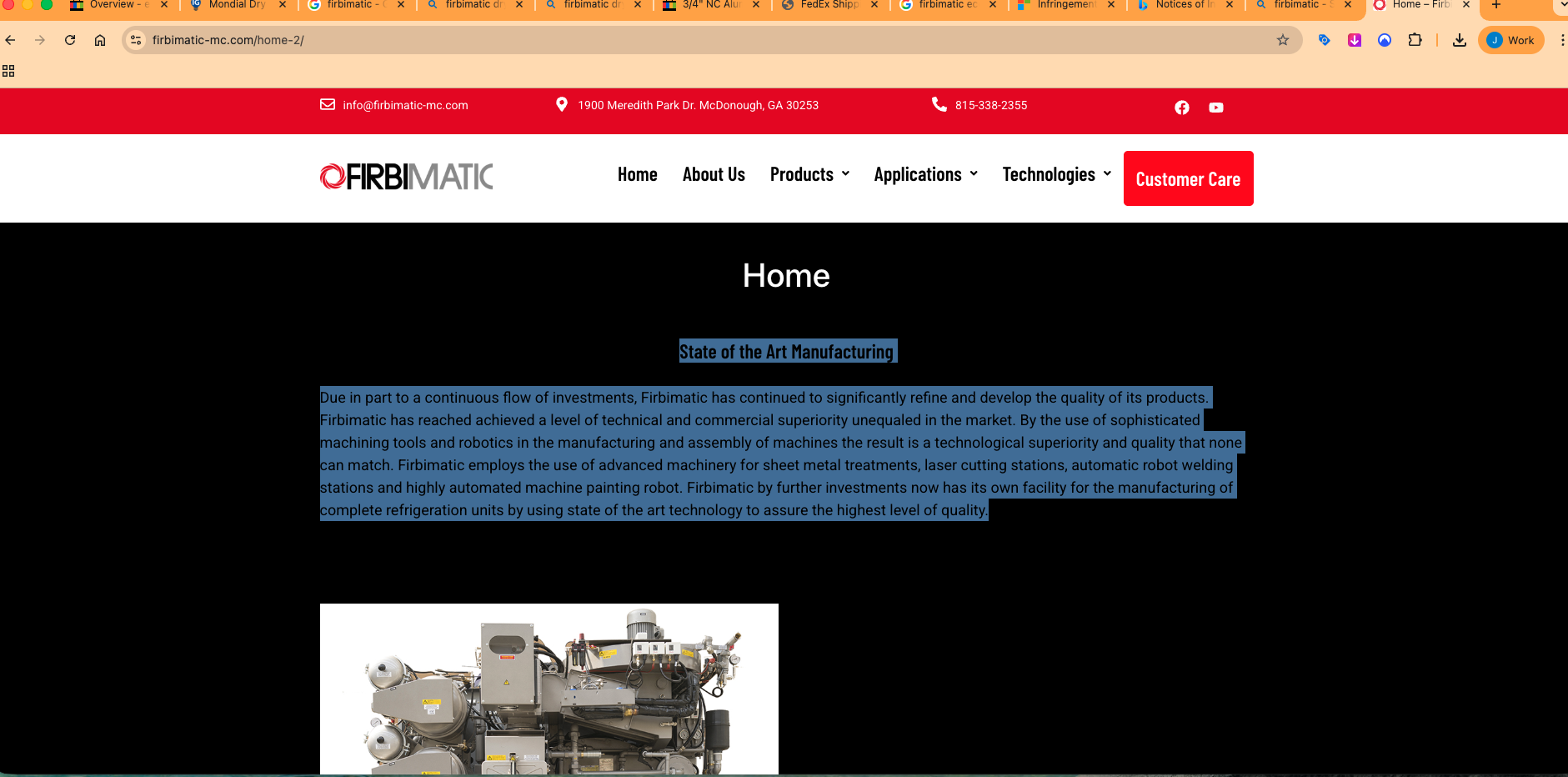The width and height of the screenshot is (1568, 777).
Task: Go back to the previous page
Action: (10, 40)
